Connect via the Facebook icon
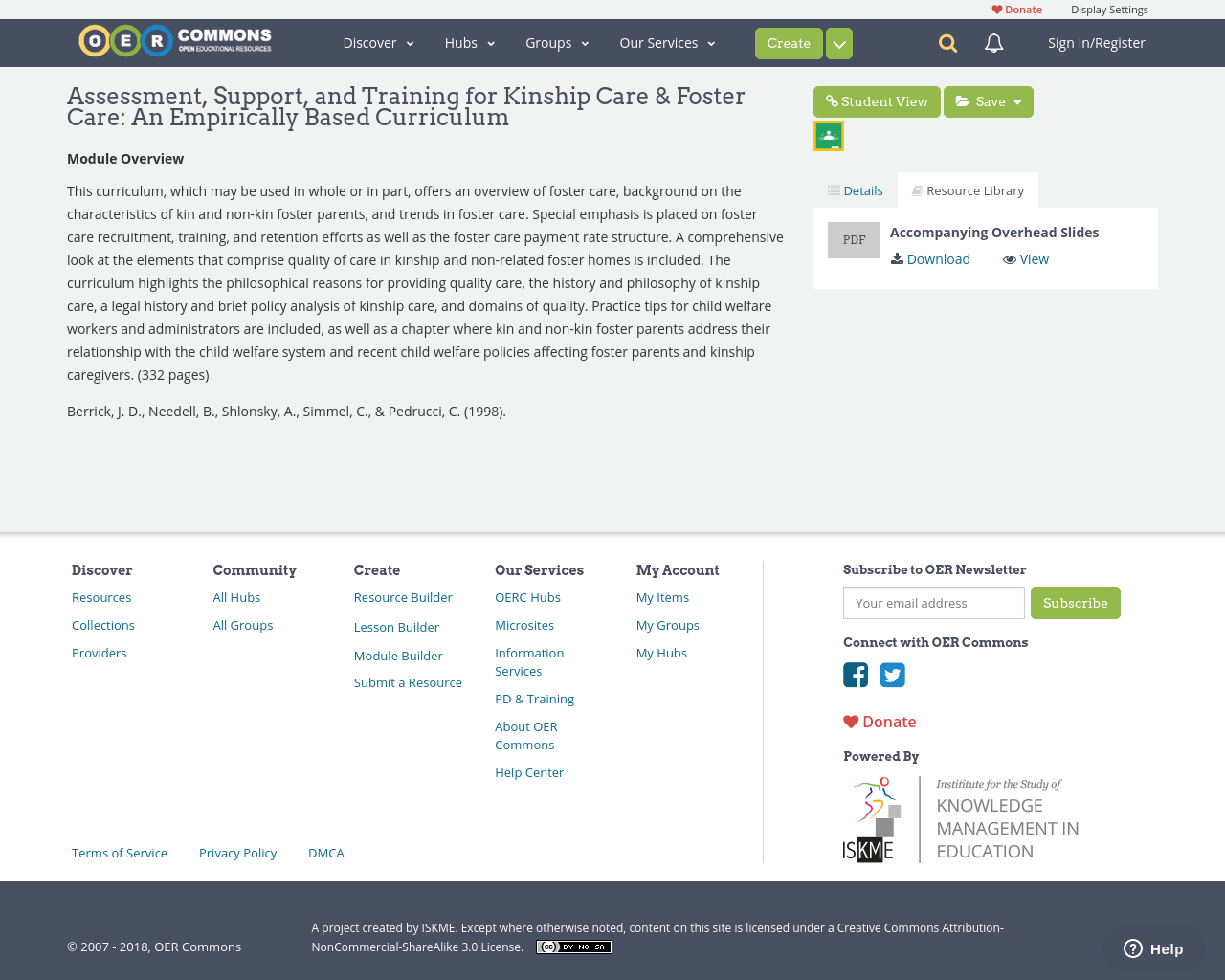This screenshot has height=980, width=1225. (x=855, y=675)
